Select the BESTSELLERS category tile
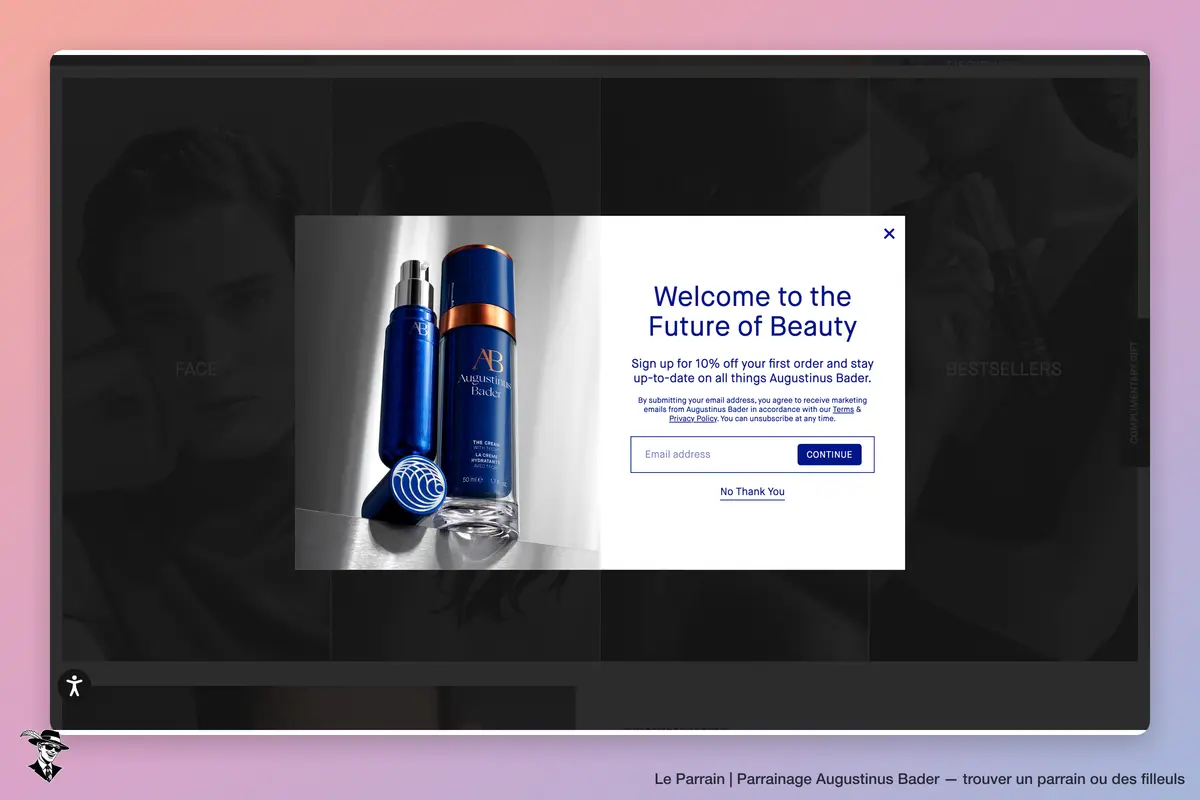1200x800 pixels. click(x=1003, y=369)
